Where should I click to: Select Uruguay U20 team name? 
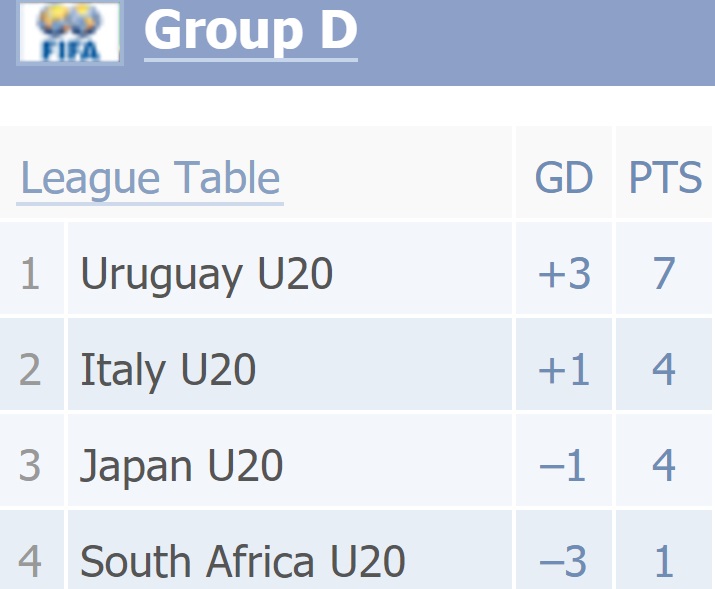click(x=207, y=275)
